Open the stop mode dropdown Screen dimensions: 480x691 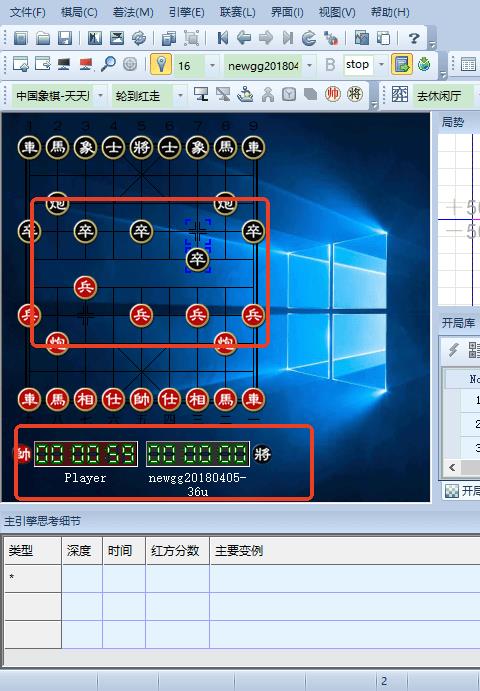click(381, 65)
